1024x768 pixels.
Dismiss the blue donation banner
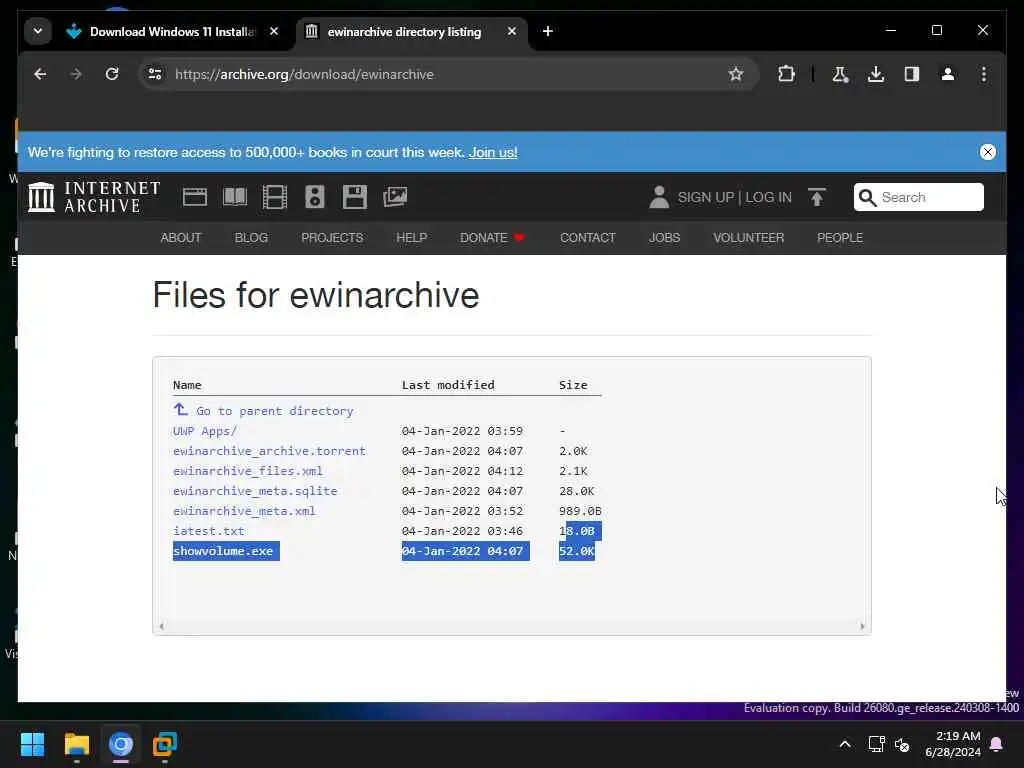pos(987,152)
